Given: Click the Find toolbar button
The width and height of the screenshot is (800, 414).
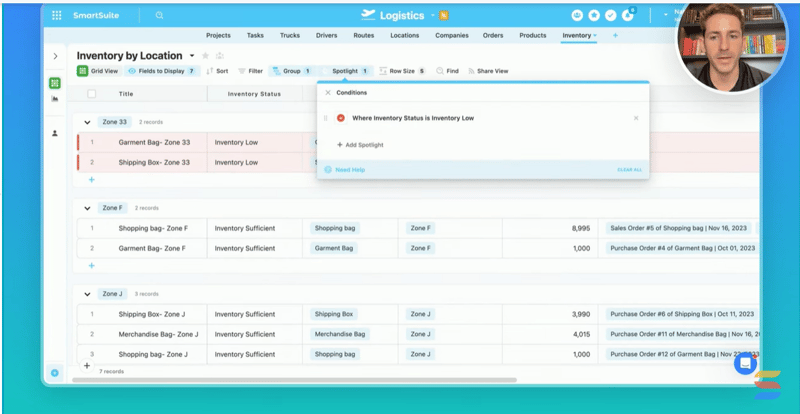Looking at the screenshot, I should click(447, 71).
